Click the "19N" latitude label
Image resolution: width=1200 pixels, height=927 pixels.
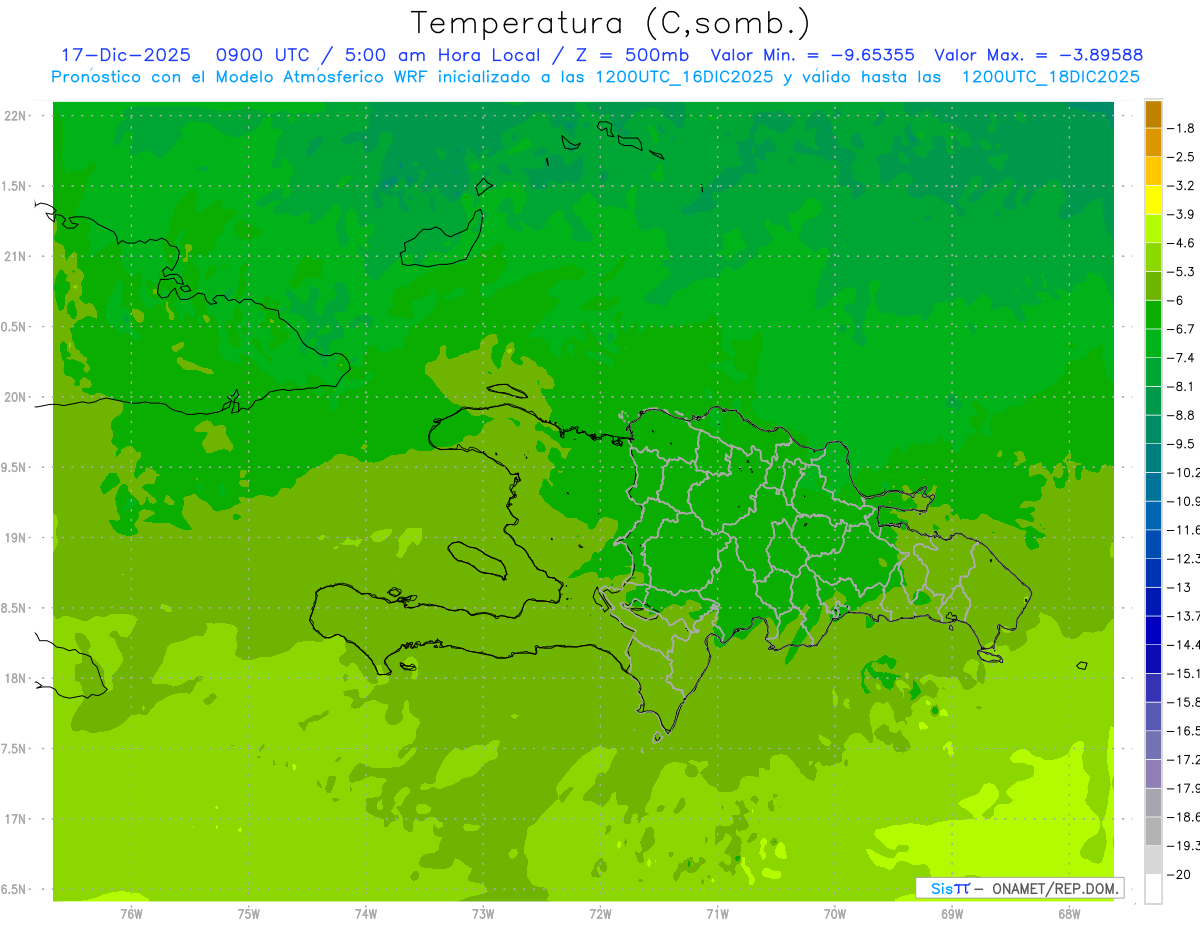(x=15, y=538)
